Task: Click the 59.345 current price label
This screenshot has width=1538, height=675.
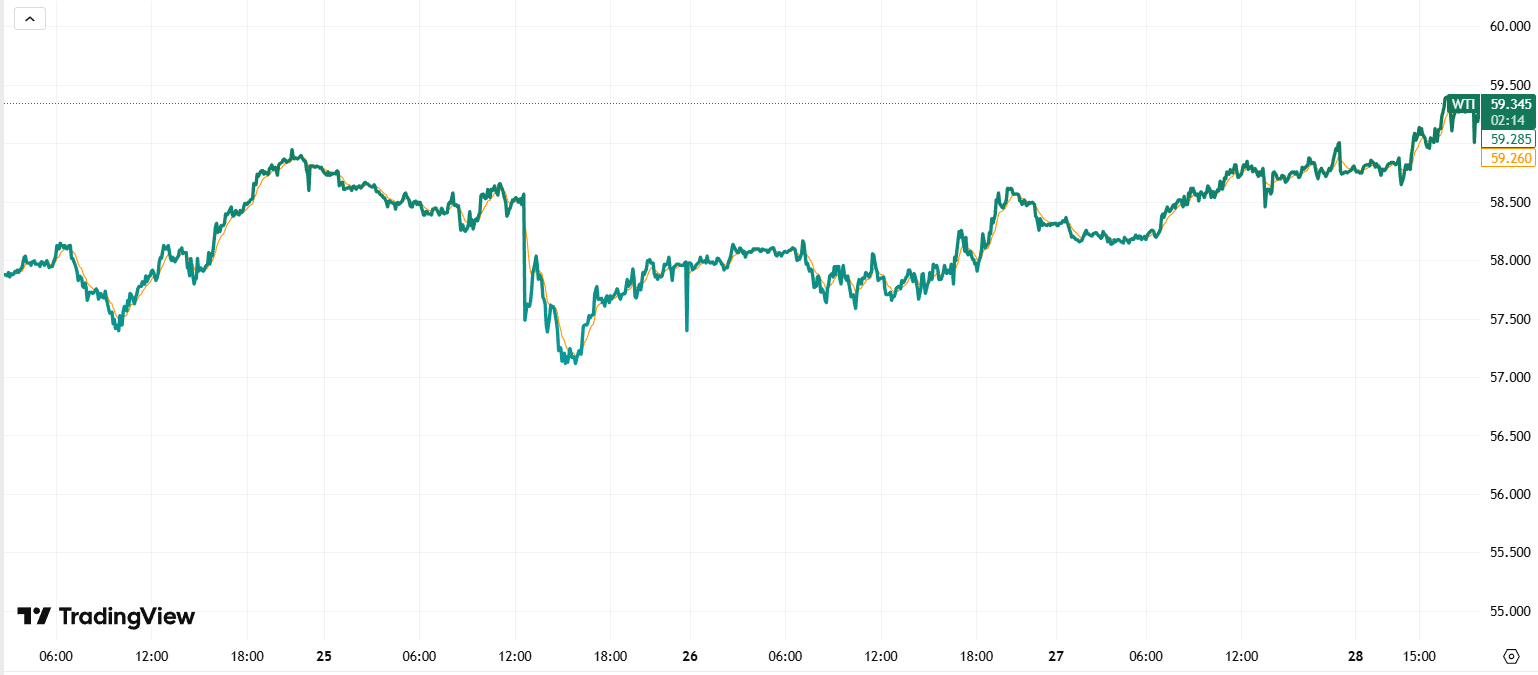Action: (1508, 104)
